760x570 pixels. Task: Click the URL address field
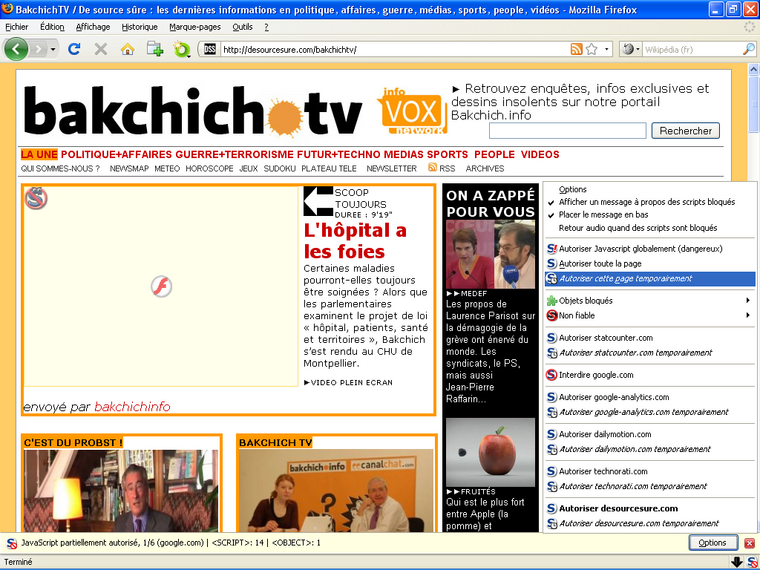tap(393, 49)
